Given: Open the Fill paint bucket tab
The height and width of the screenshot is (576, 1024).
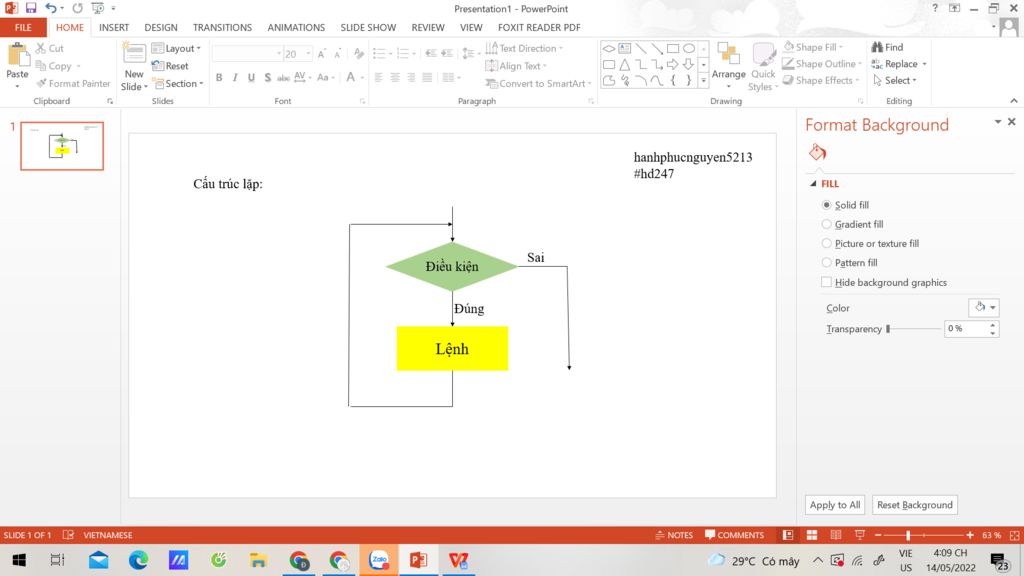Looking at the screenshot, I should [x=817, y=153].
